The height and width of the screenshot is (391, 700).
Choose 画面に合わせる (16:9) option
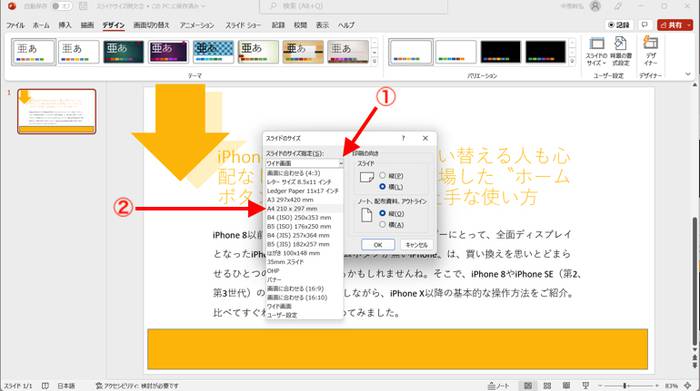pos(304,289)
